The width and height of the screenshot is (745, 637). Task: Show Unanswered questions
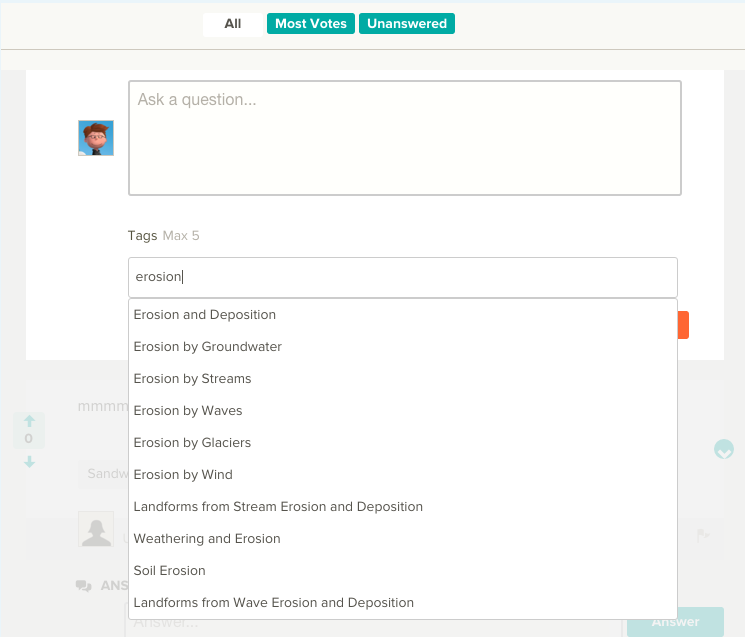[407, 24]
